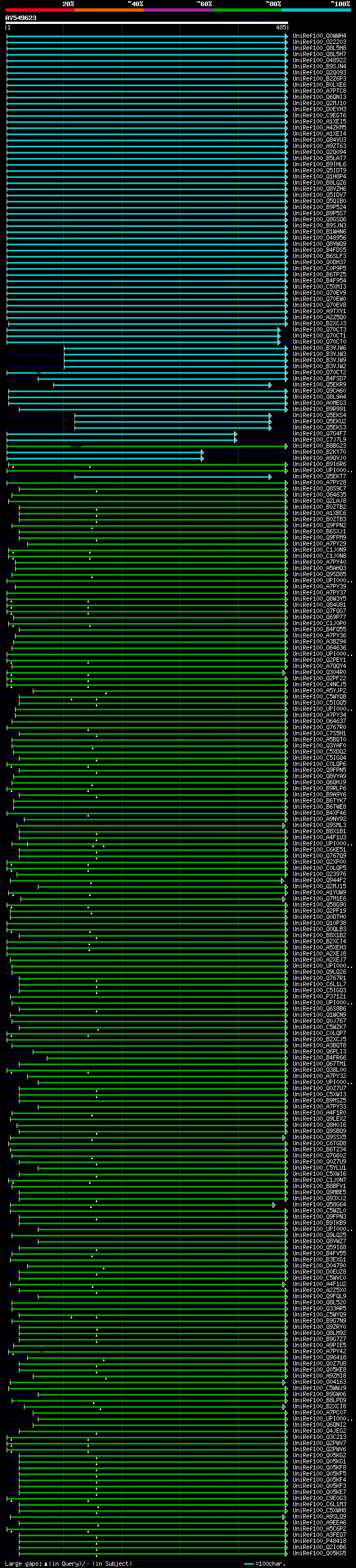This screenshot has width=356, height=1568.
Task: Click the label UniRef100_B4FSD7
Action: pyautogui.click(x=319, y=379)
